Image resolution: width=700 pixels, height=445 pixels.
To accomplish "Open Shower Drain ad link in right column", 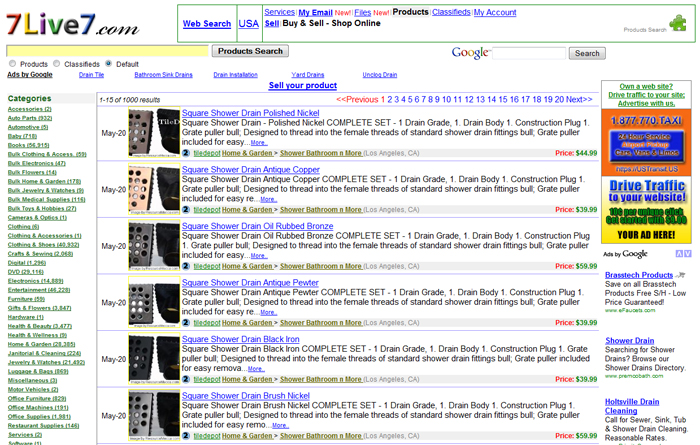I will tap(629, 341).
